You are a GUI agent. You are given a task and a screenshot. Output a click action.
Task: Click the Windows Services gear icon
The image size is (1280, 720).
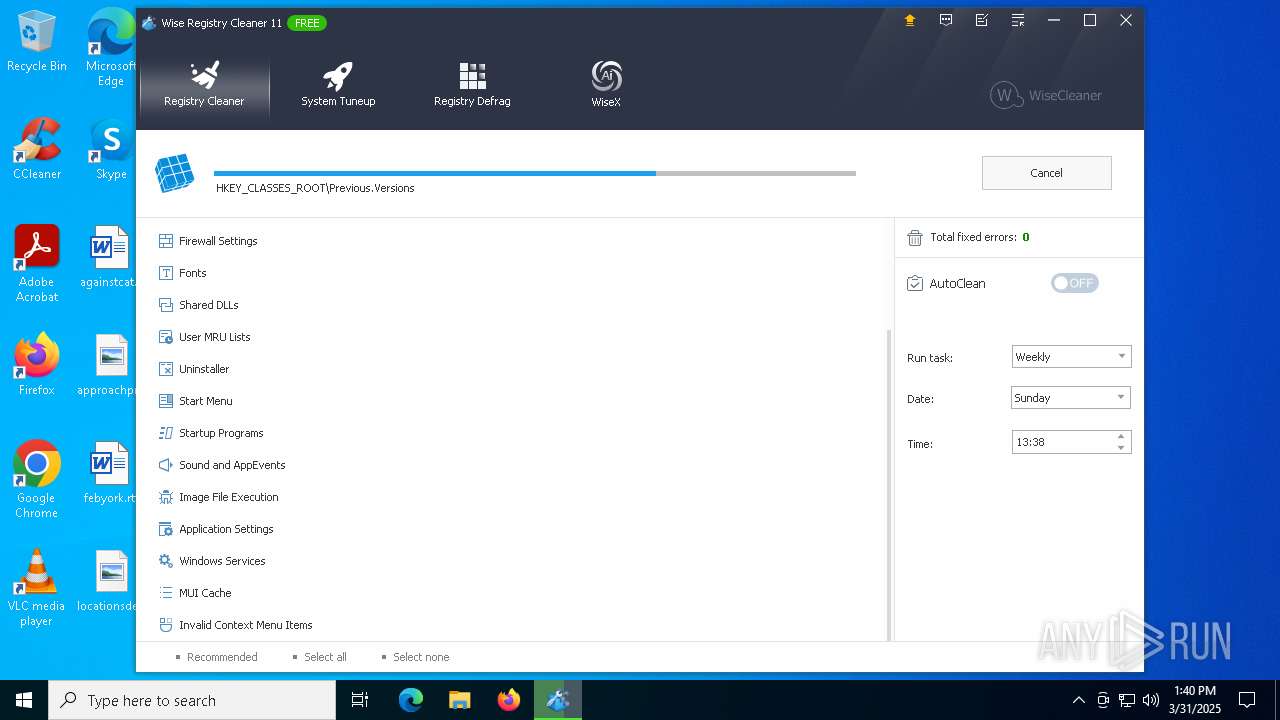tap(166, 561)
